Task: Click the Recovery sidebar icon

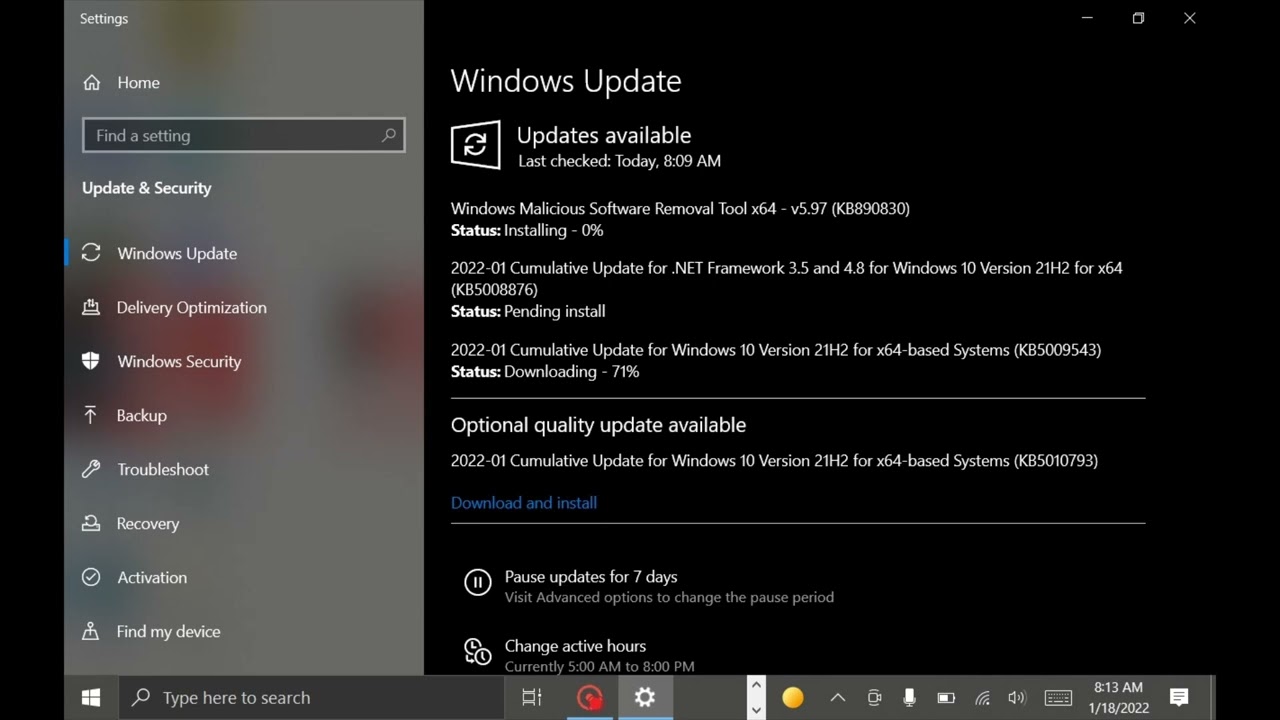Action: point(91,523)
